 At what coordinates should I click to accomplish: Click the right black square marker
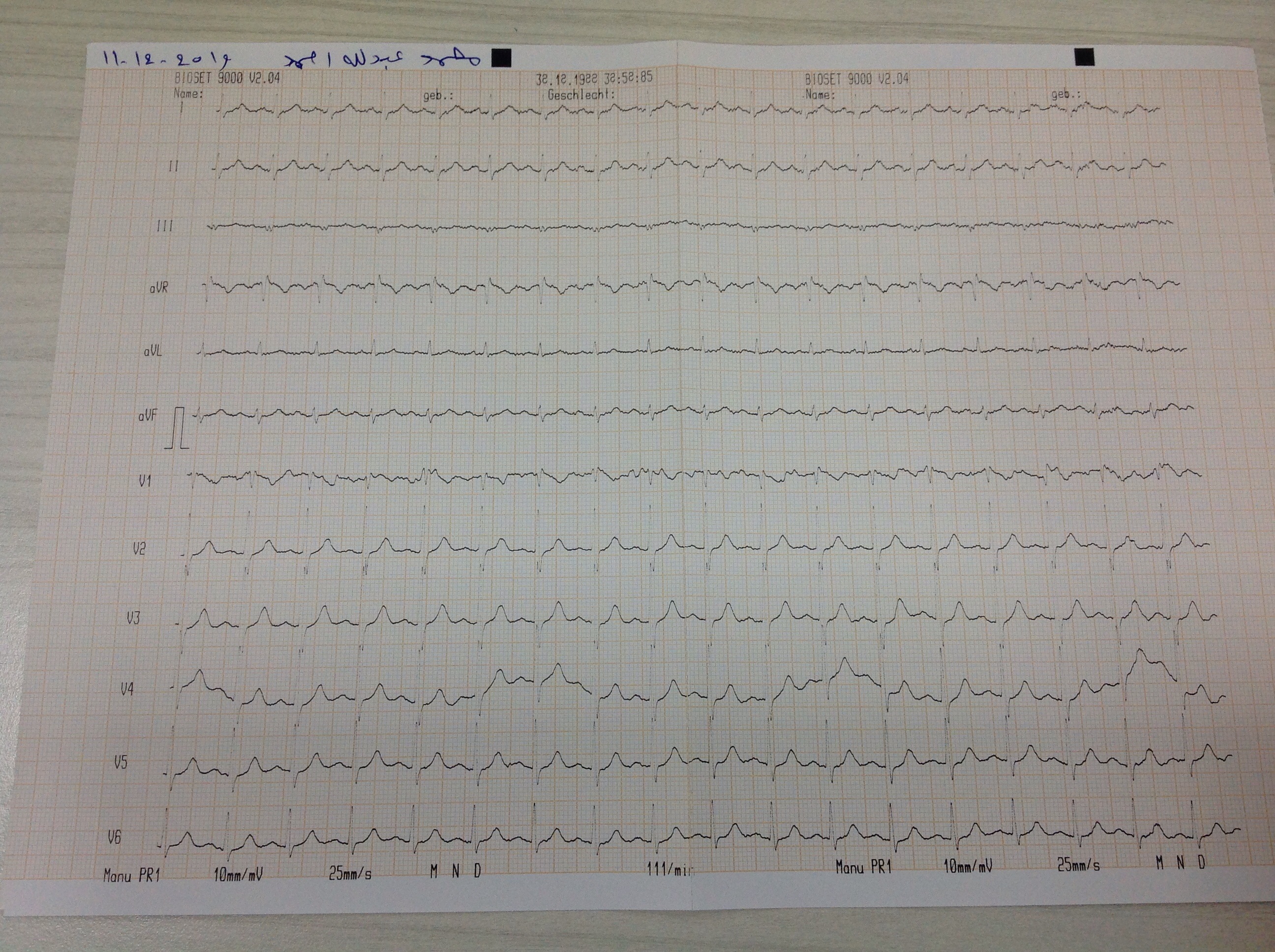pos(1084,57)
